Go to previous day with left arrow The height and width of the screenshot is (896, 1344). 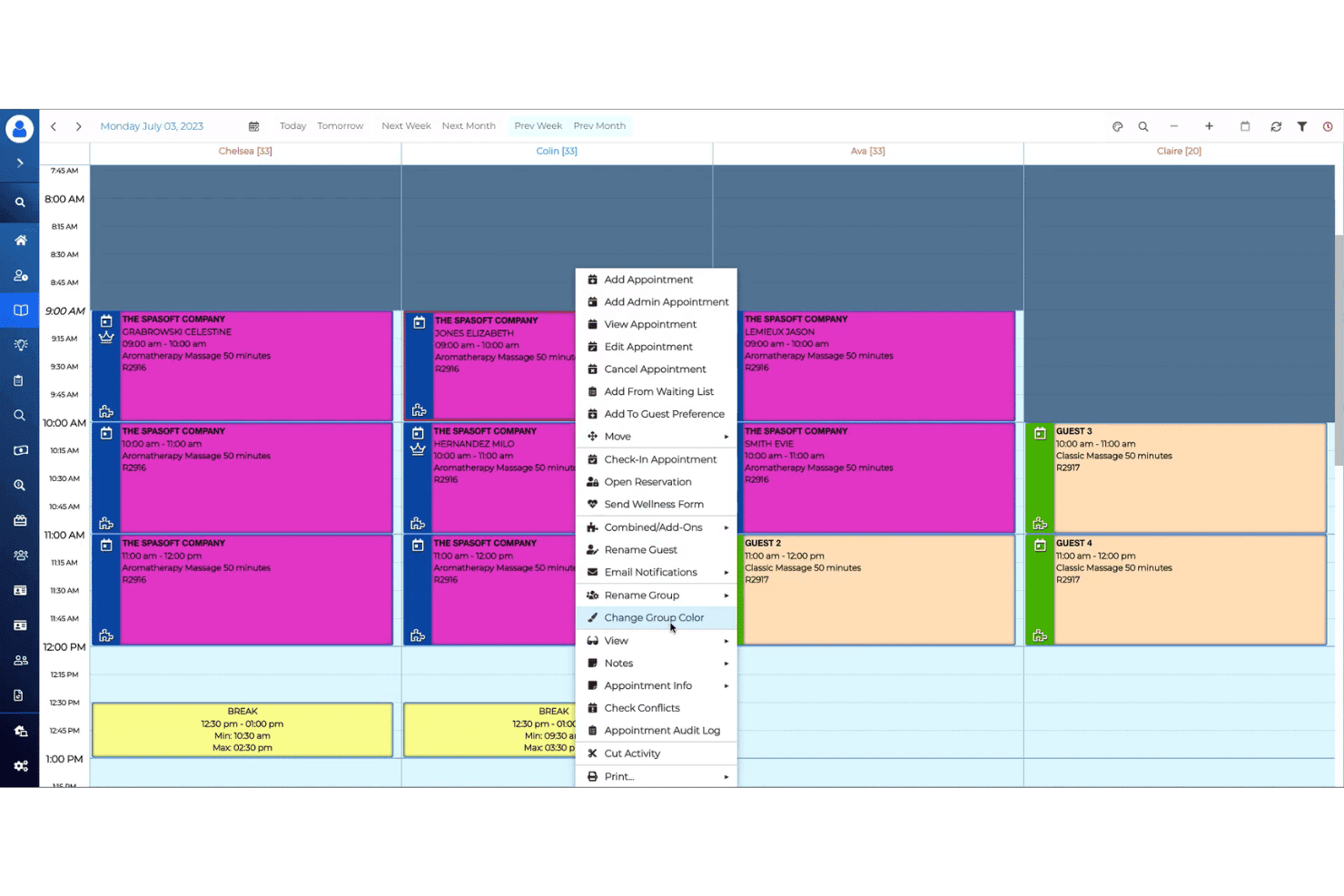pyautogui.click(x=54, y=126)
